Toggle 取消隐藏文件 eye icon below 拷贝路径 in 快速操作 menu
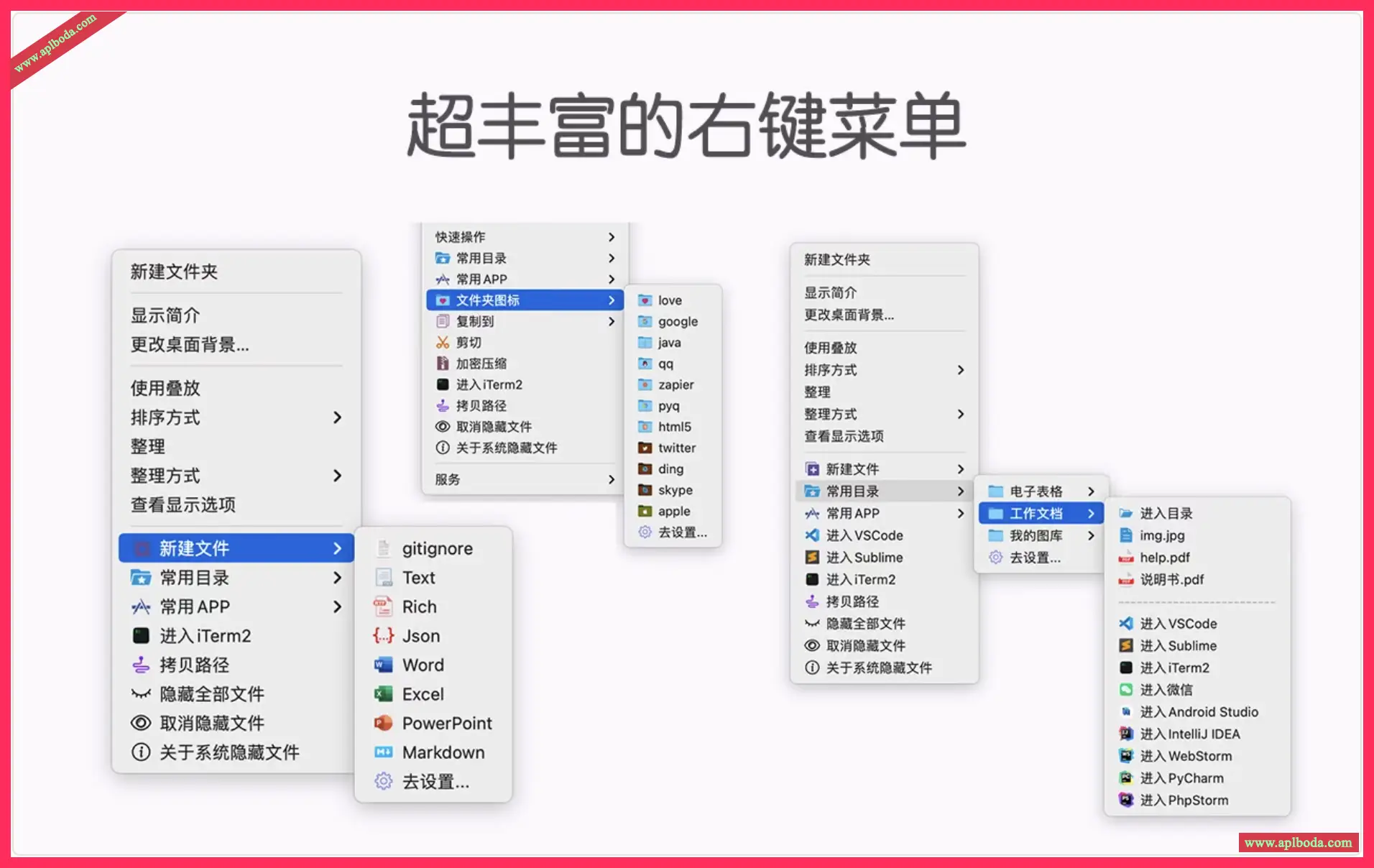 pyautogui.click(x=443, y=427)
